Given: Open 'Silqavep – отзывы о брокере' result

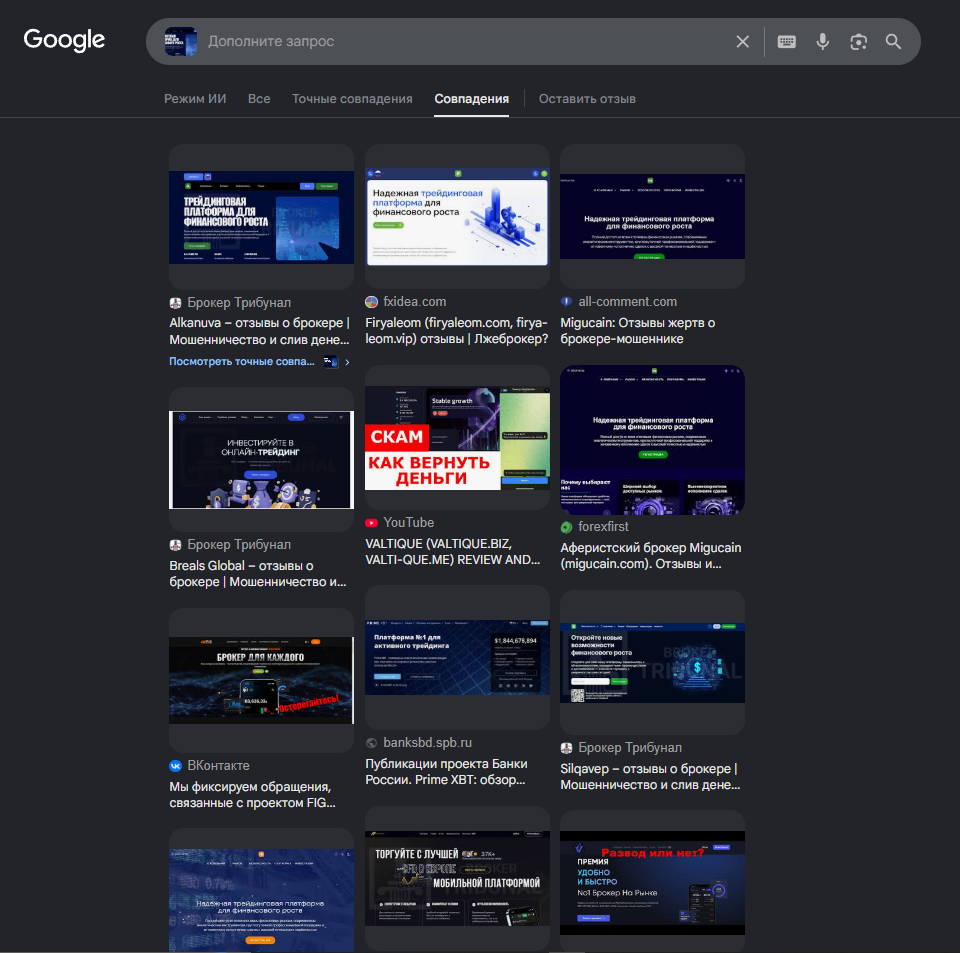Looking at the screenshot, I should click(650, 777).
